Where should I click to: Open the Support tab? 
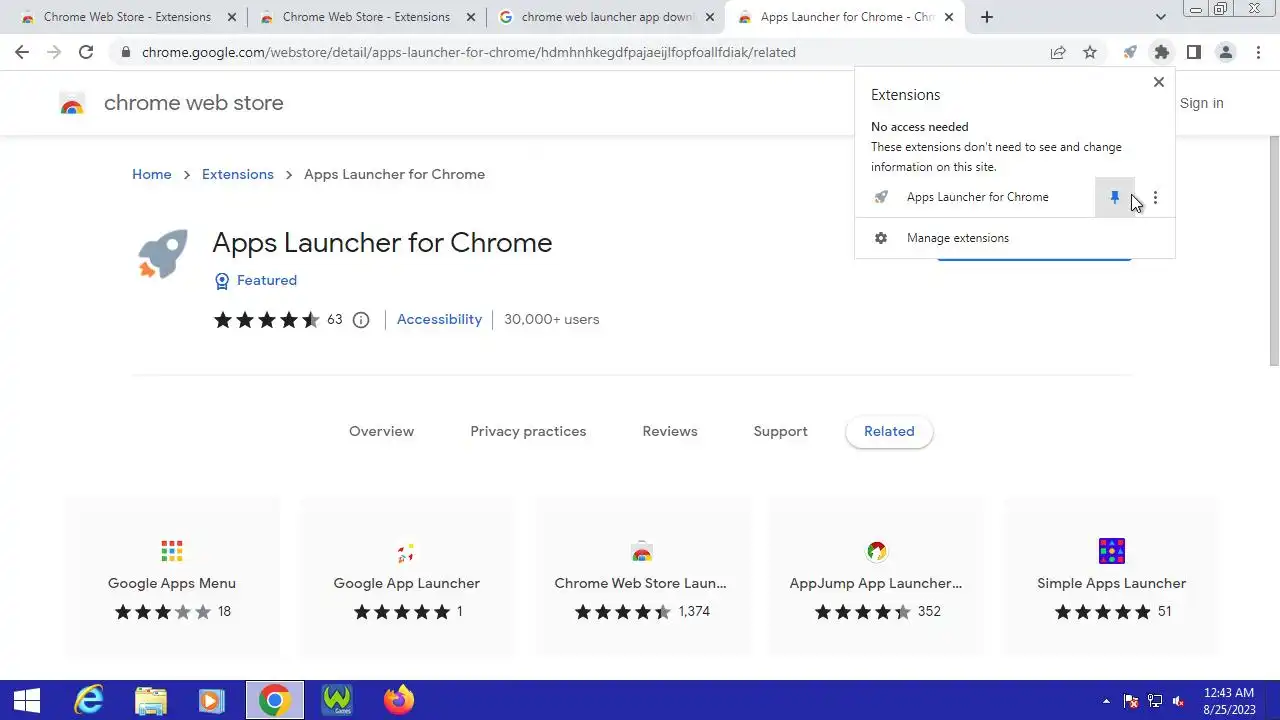tap(780, 431)
